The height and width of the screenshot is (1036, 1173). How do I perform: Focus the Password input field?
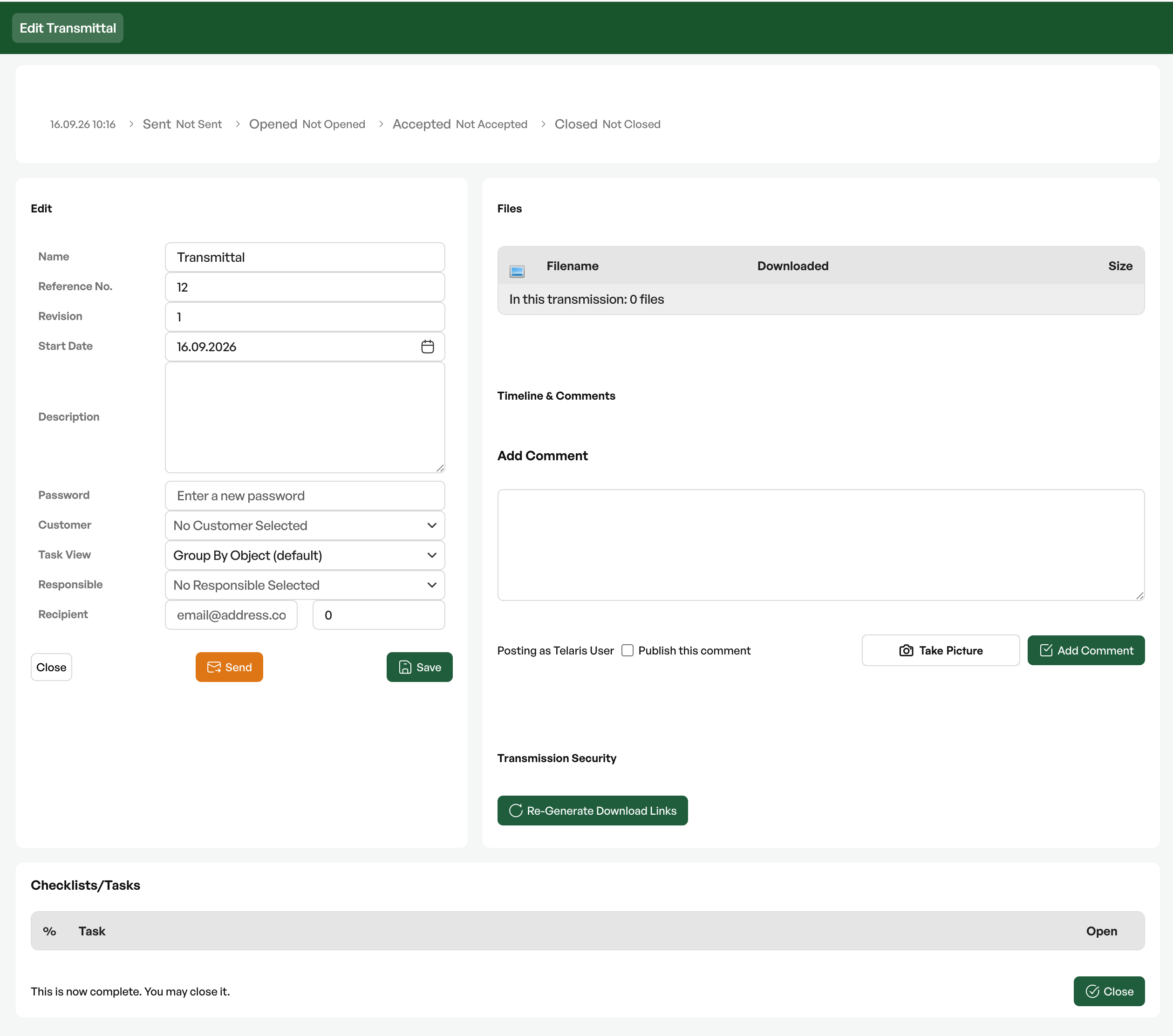pyautogui.click(x=305, y=495)
